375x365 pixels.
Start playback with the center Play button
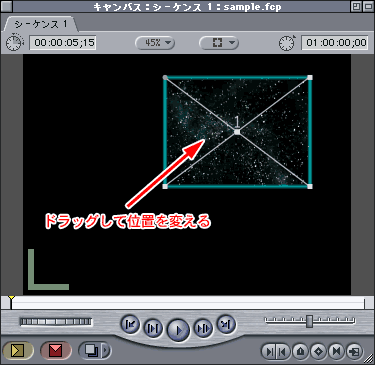pos(178,330)
